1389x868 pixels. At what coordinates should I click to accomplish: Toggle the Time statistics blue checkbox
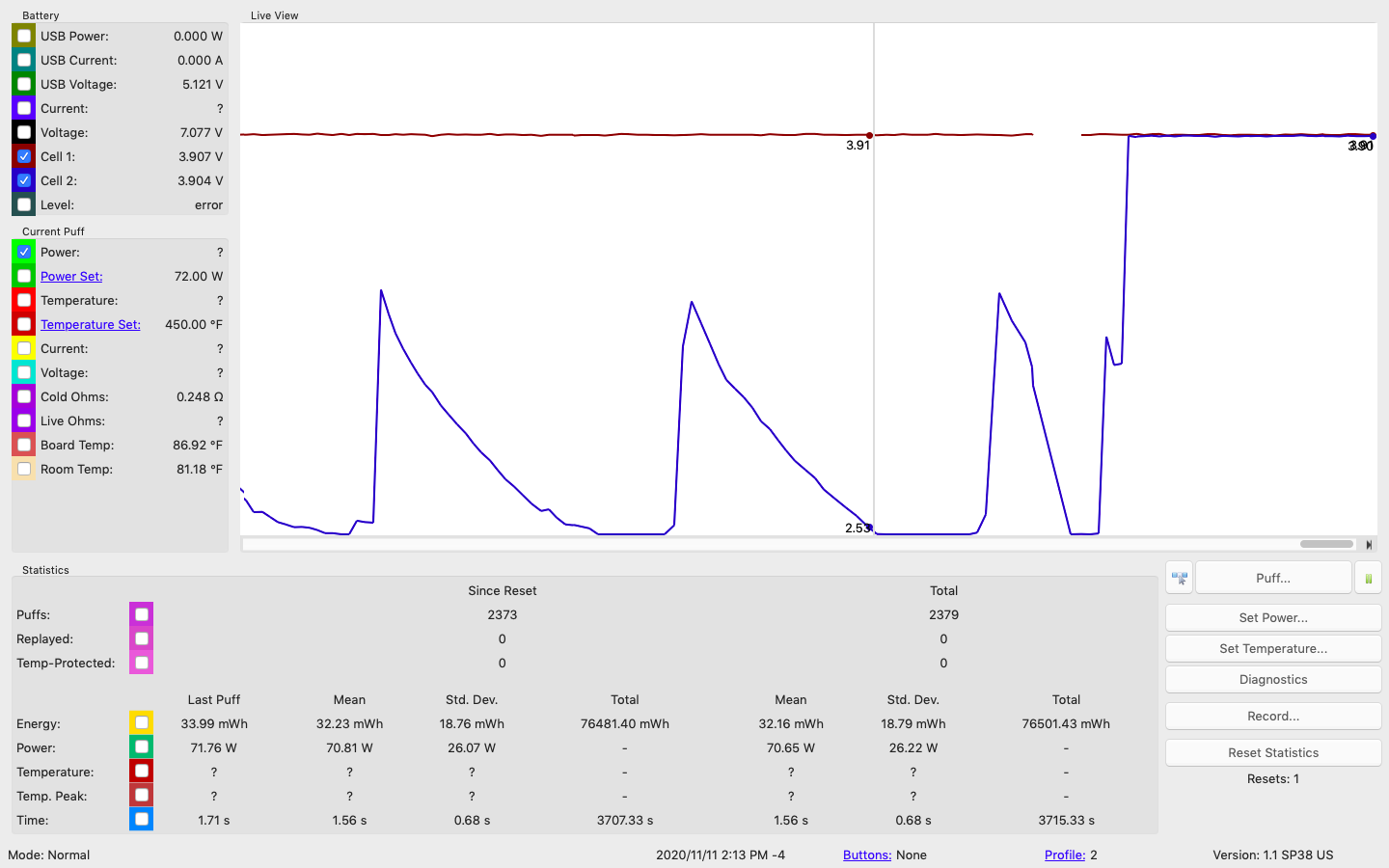tap(142, 820)
